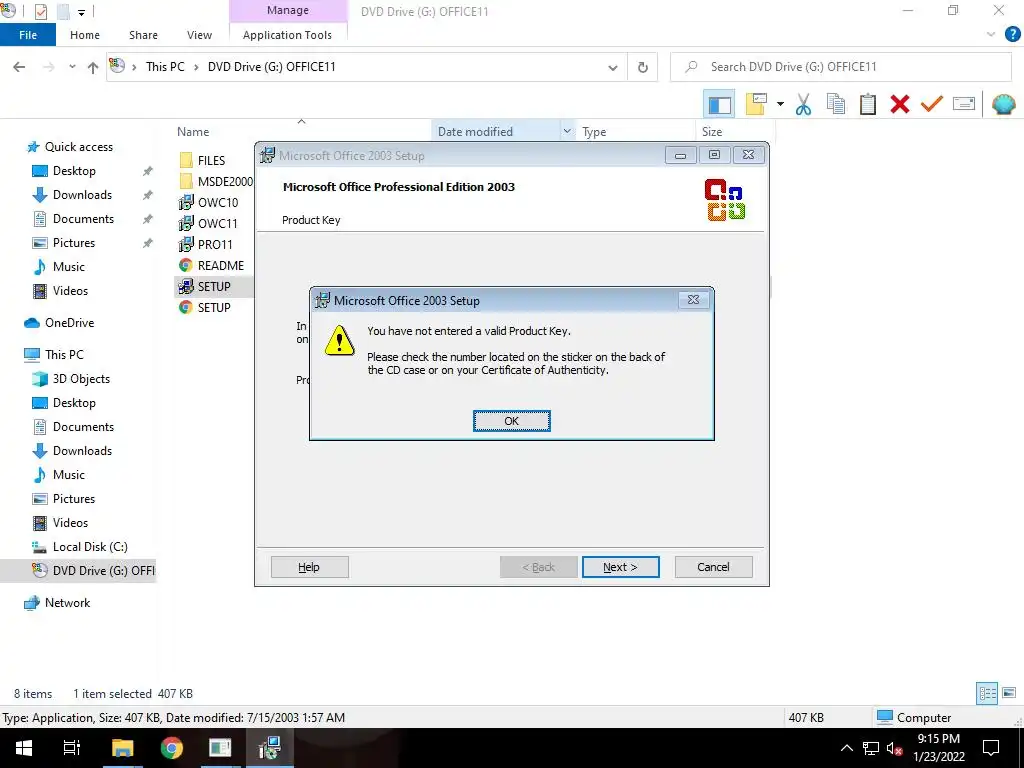The width and height of the screenshot is (1024, 768).
Task: Click the Search DVD Drive field
Action: tap(840, 67)
